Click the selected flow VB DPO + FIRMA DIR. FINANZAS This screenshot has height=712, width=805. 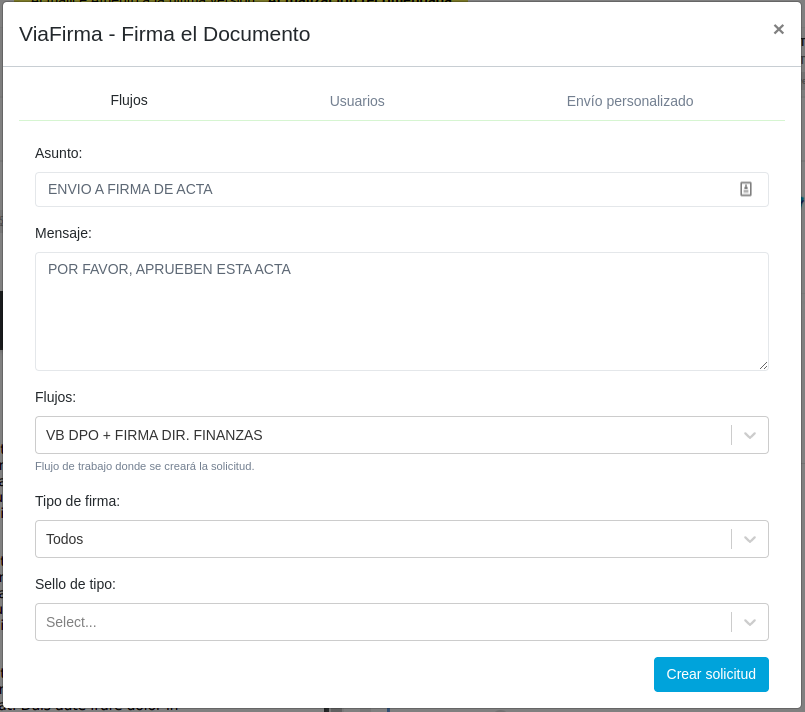pyautogui.click(x=154, y=435)
